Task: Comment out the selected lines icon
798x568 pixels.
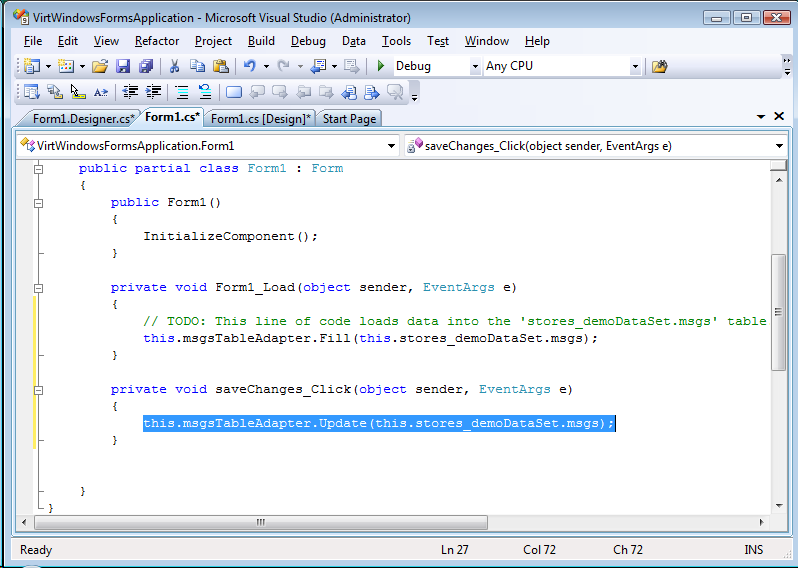Action: coord(181,92)
